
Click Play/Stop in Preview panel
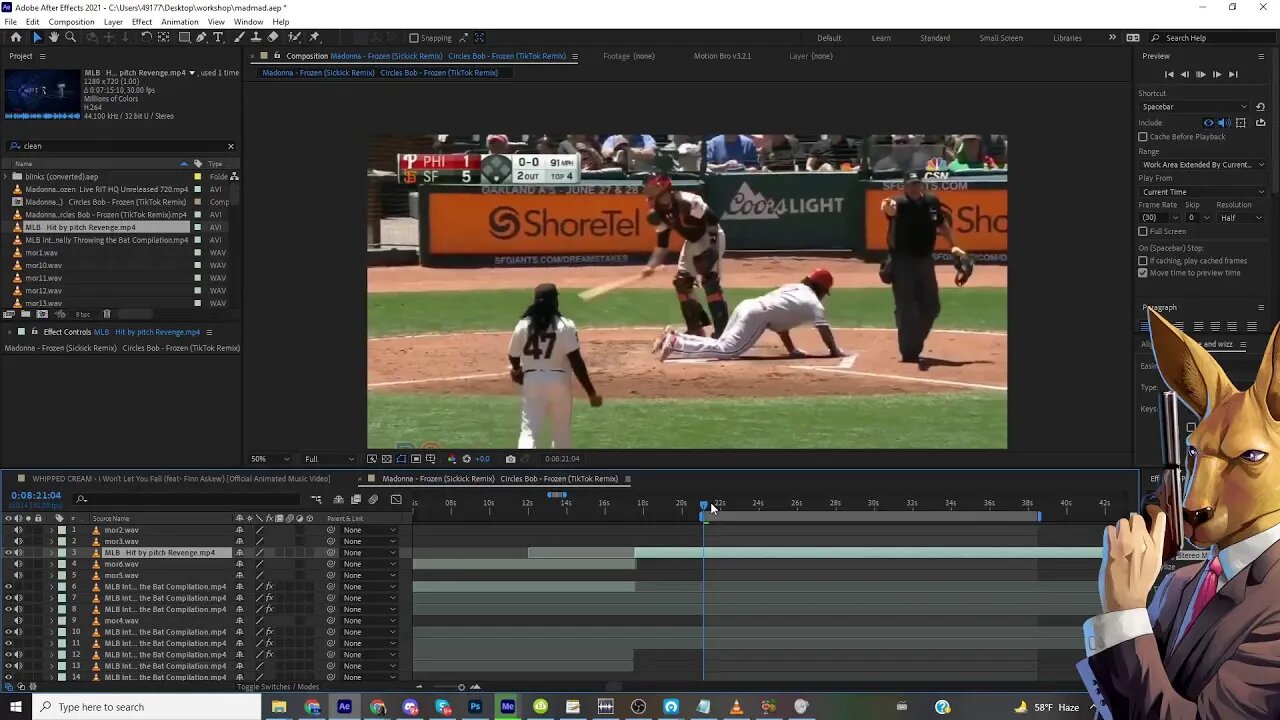pyautogui.click(x=1201, y=74)
